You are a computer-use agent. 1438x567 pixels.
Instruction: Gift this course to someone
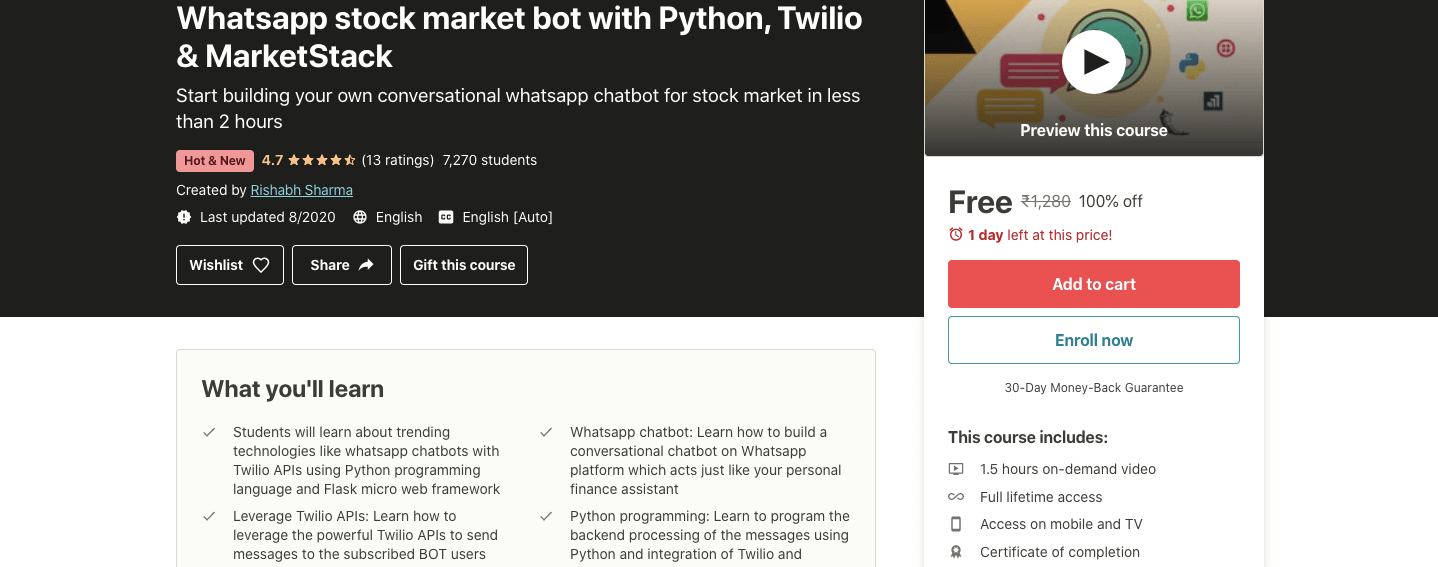464,265
